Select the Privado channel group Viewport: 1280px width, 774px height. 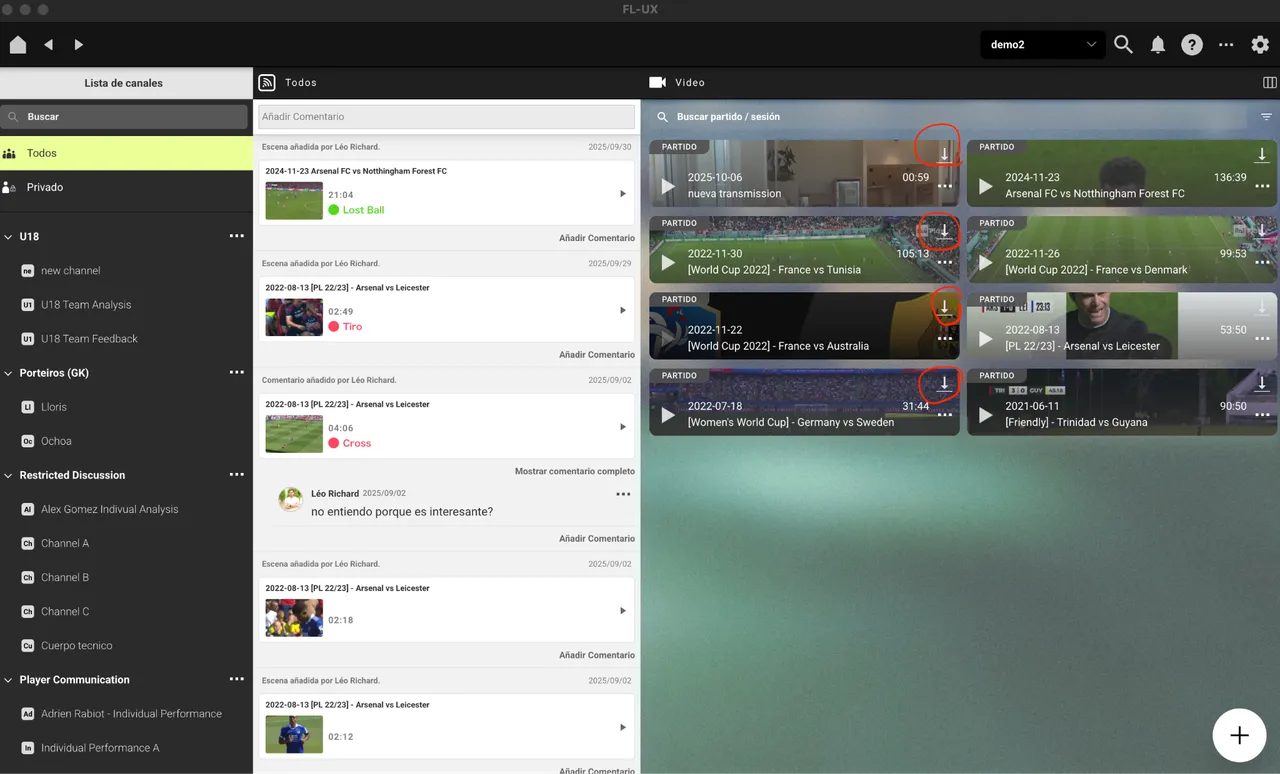pos(126,187)
